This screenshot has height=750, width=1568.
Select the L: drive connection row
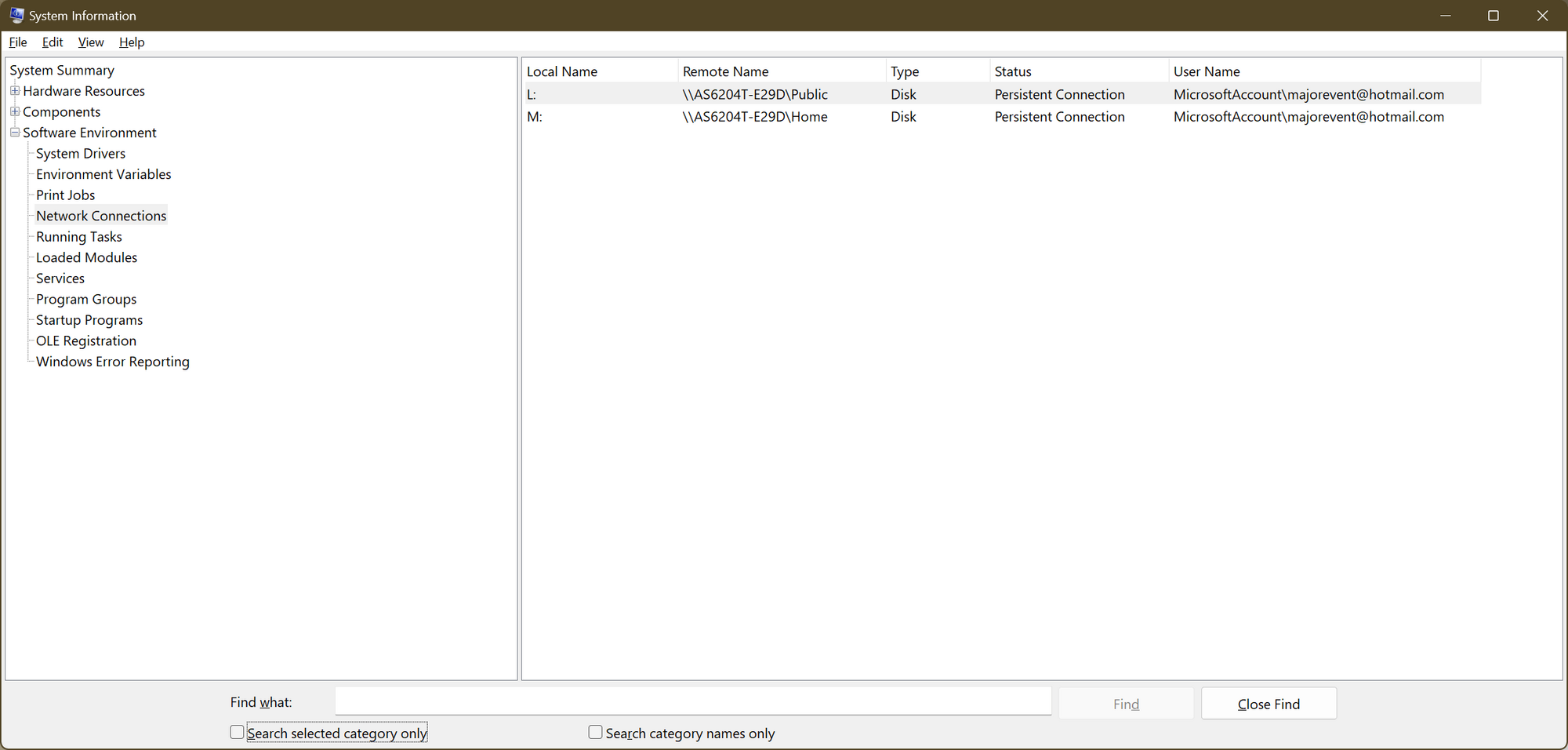pyautogui.click(x=784, y=94)
